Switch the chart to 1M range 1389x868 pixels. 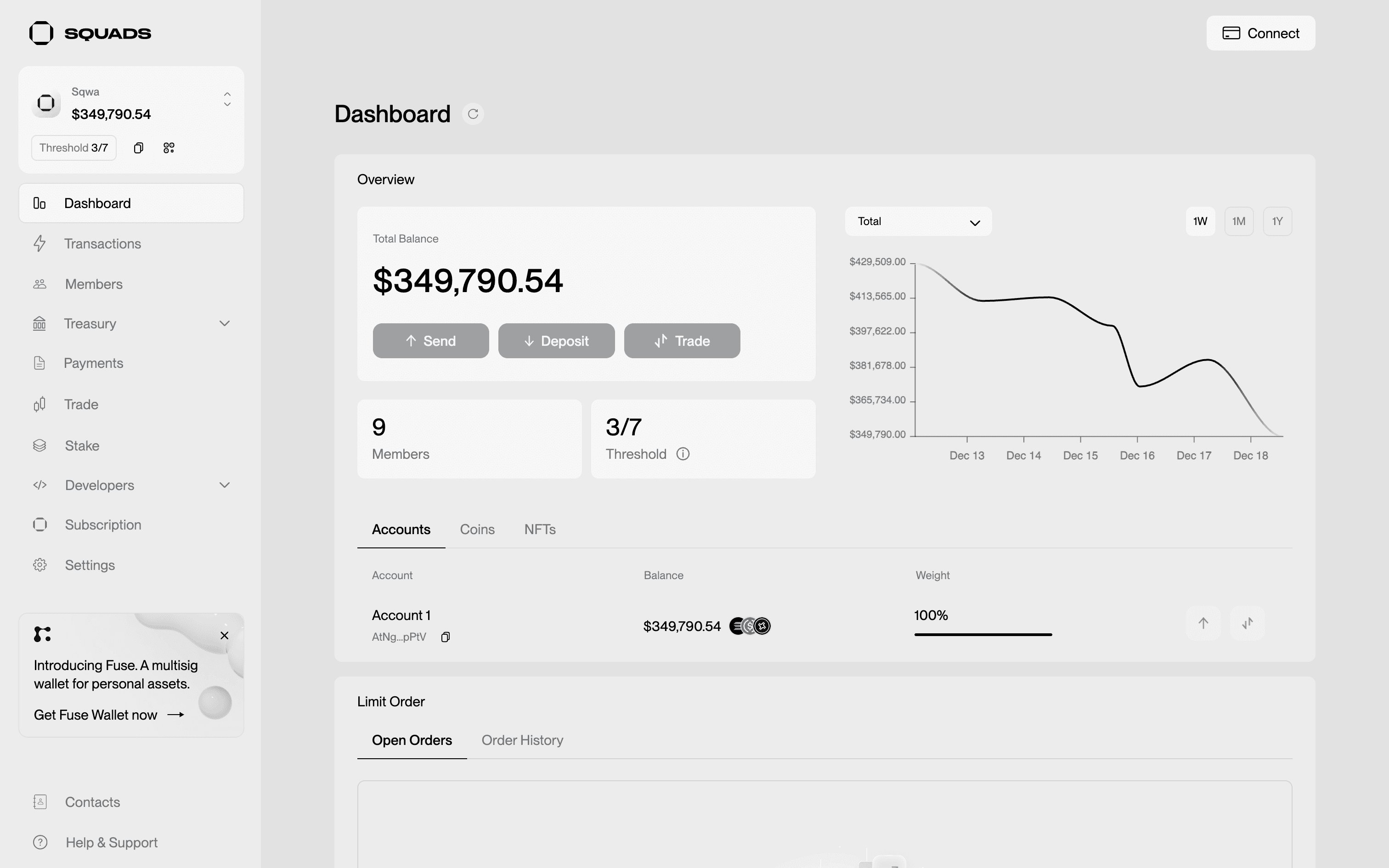(x=1239, y=221)
